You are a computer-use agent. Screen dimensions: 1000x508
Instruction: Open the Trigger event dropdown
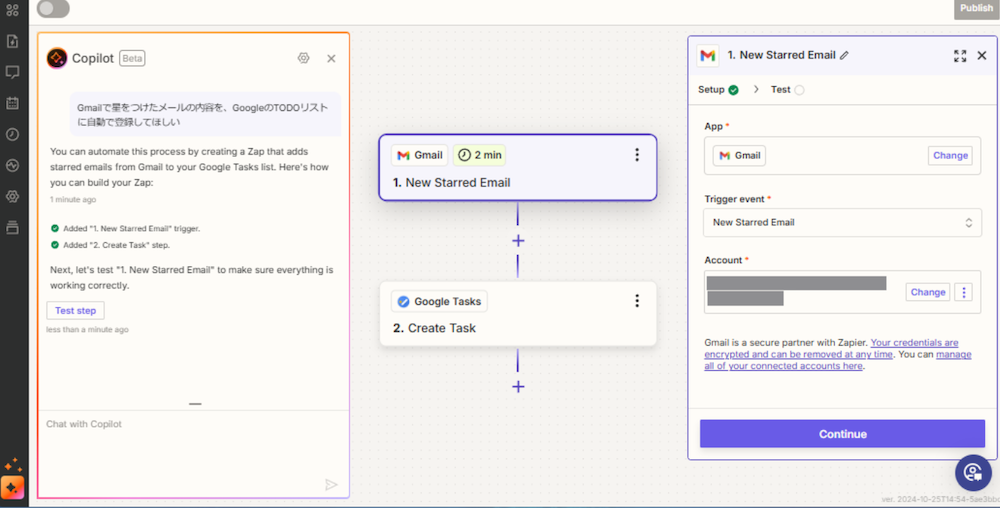pos(842,222)
